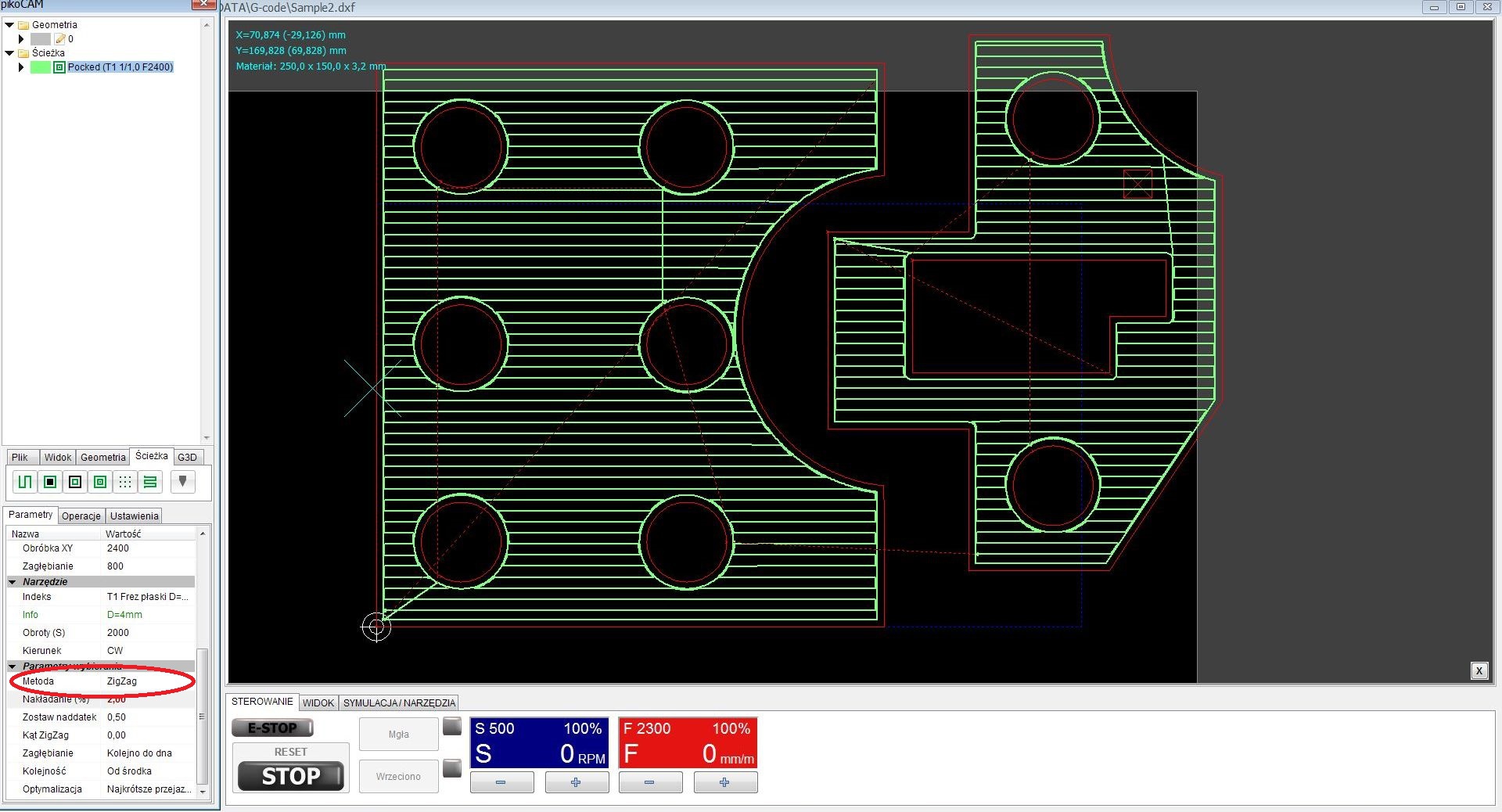The width and height of the screenshot is (1502, 812).
Task: Click the Zostaw naddatek value 0,50
Action: click(x=149, y=717)
